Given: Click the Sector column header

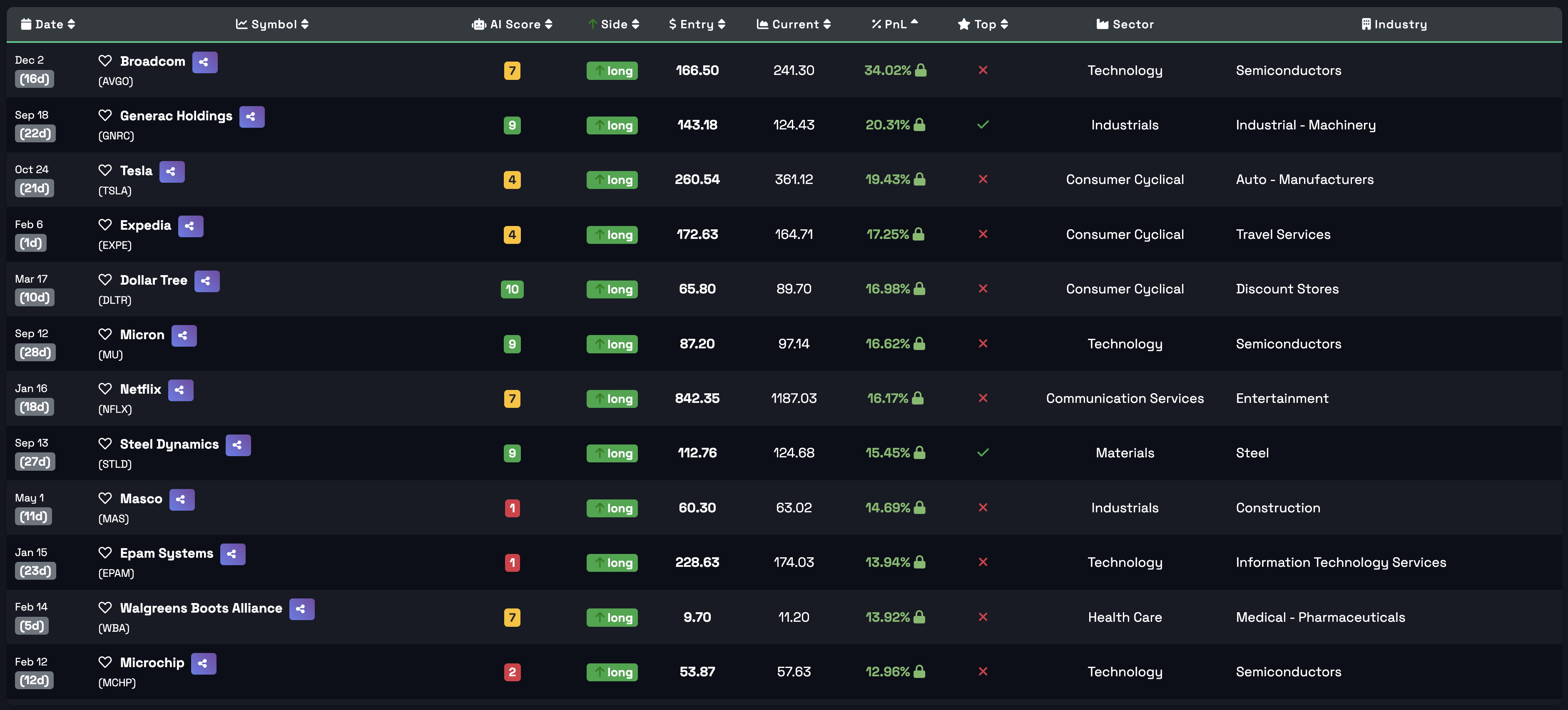Looking at the screenshot, I should tap(1125, 24).
